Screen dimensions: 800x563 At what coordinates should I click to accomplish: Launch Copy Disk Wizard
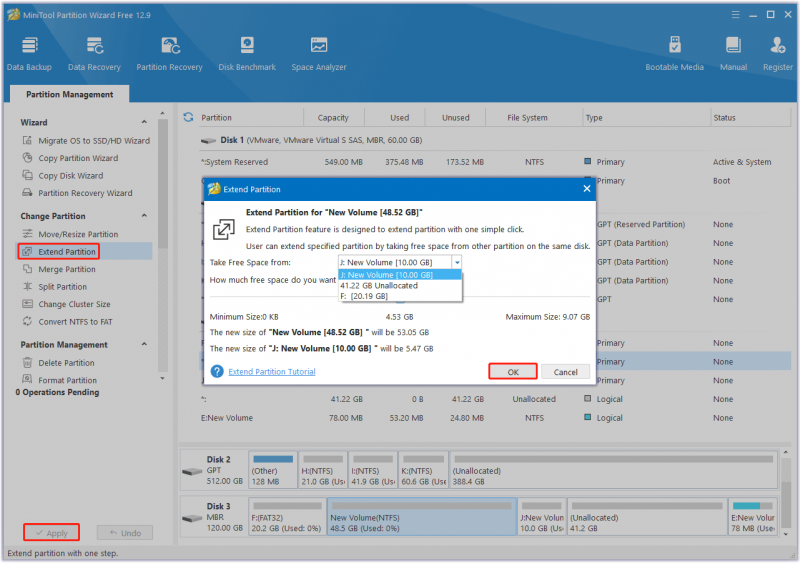point(63,176)
